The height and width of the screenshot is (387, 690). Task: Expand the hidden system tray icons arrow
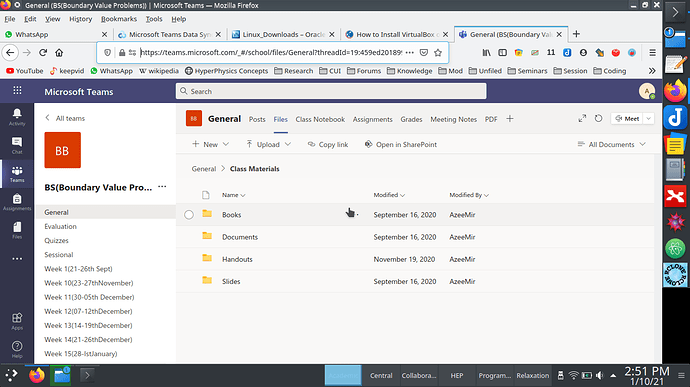pyautogui.click(x=613, y=376)
